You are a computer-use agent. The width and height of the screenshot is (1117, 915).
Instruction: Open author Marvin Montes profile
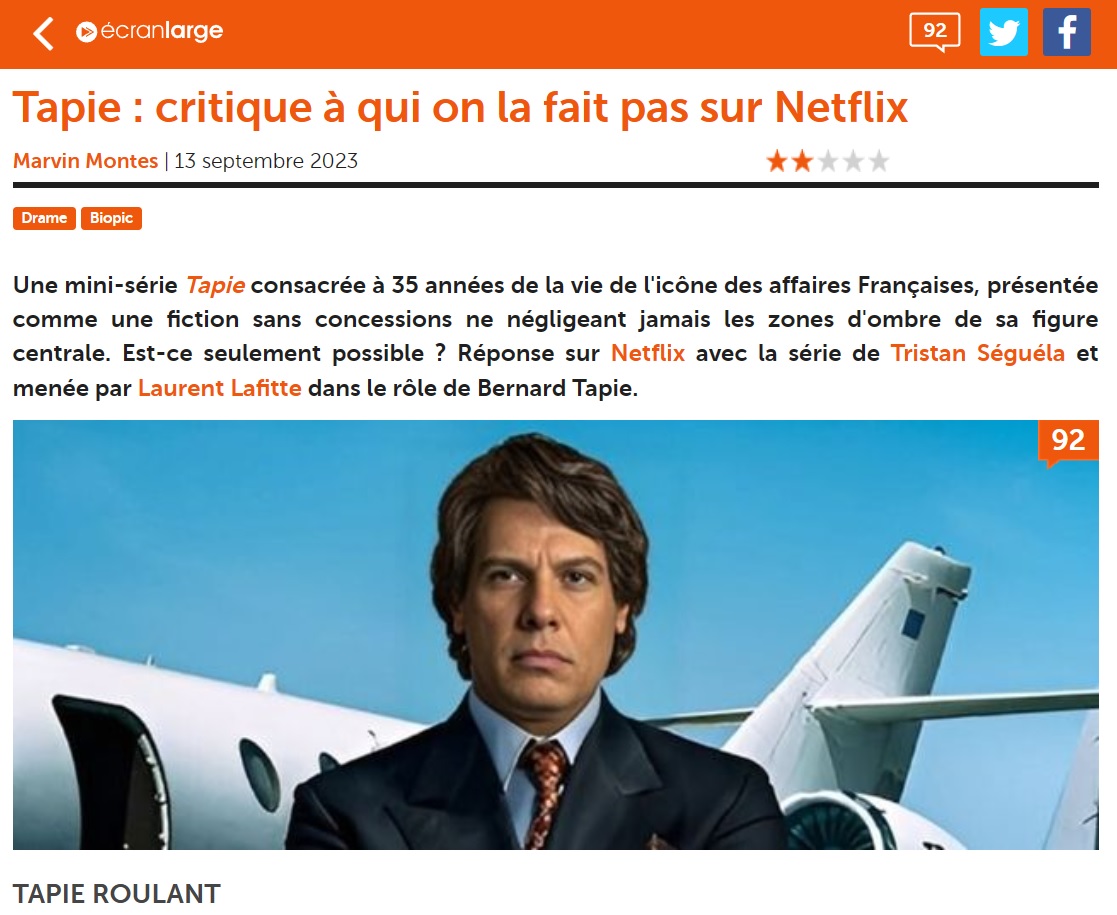click(x=85, y=161)
